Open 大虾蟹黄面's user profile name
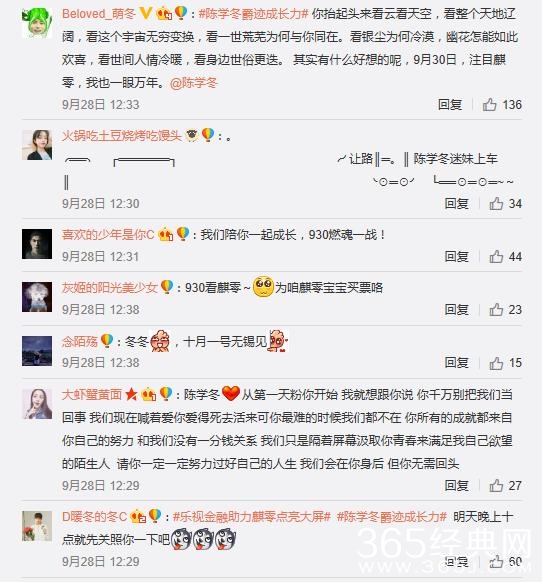The height and width of the screenshot is (582, 542). click(x=92, y=395)
